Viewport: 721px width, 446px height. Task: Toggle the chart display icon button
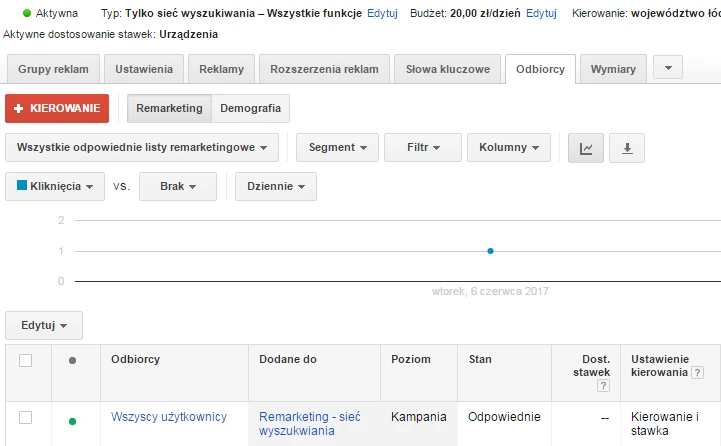point(585,148)
